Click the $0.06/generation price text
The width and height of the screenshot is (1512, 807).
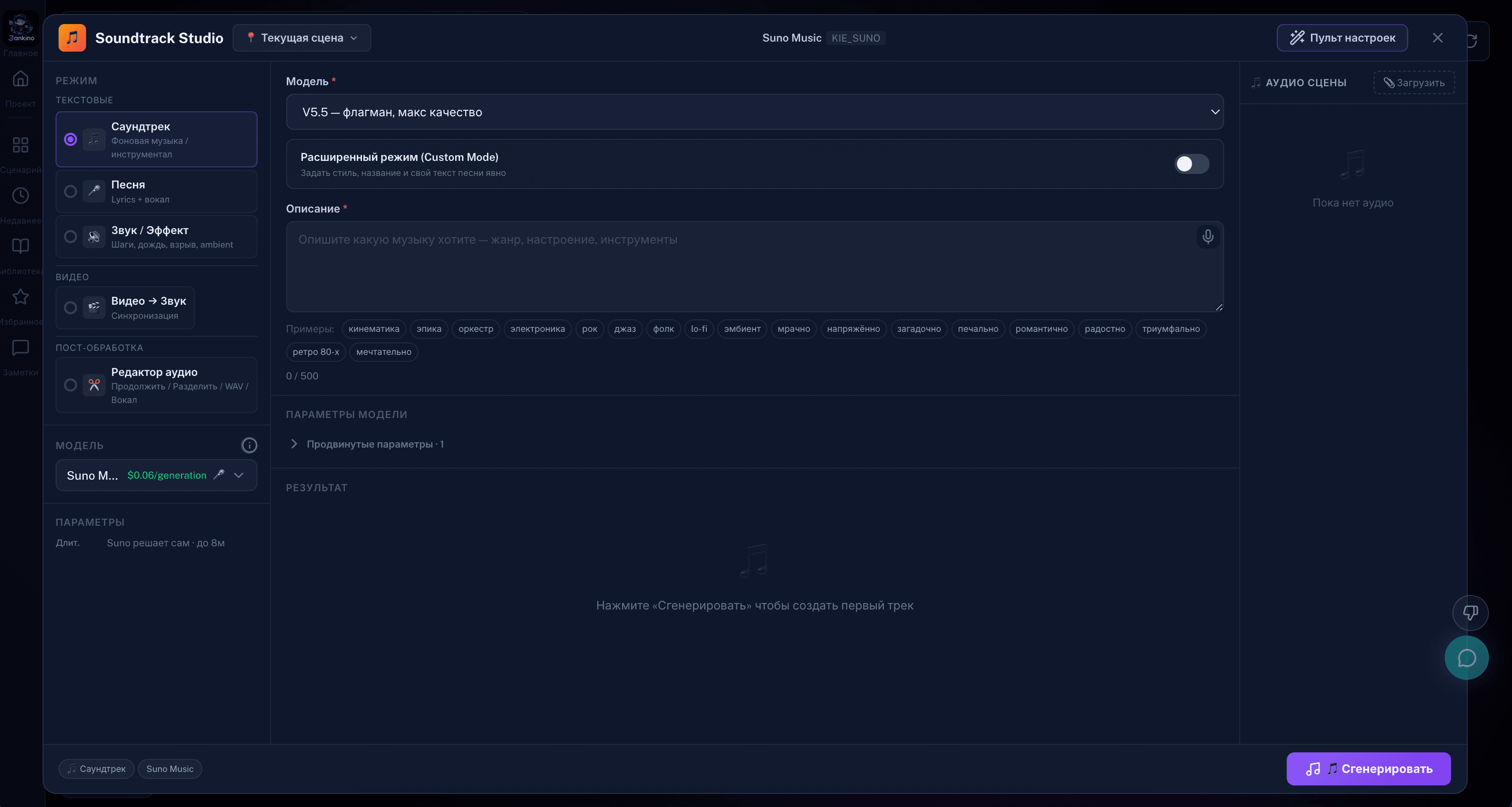167,475
